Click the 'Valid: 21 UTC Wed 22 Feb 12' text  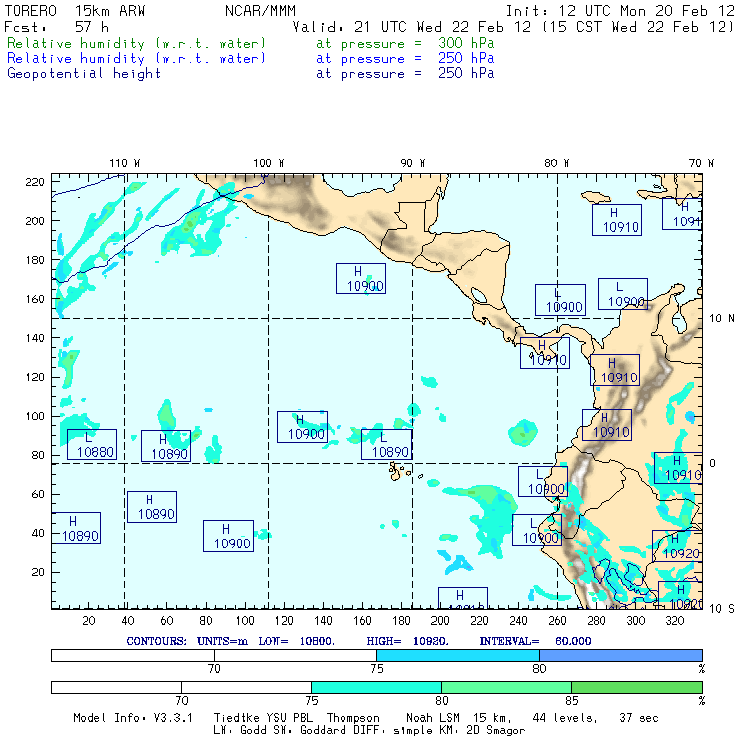click(412, 27)
